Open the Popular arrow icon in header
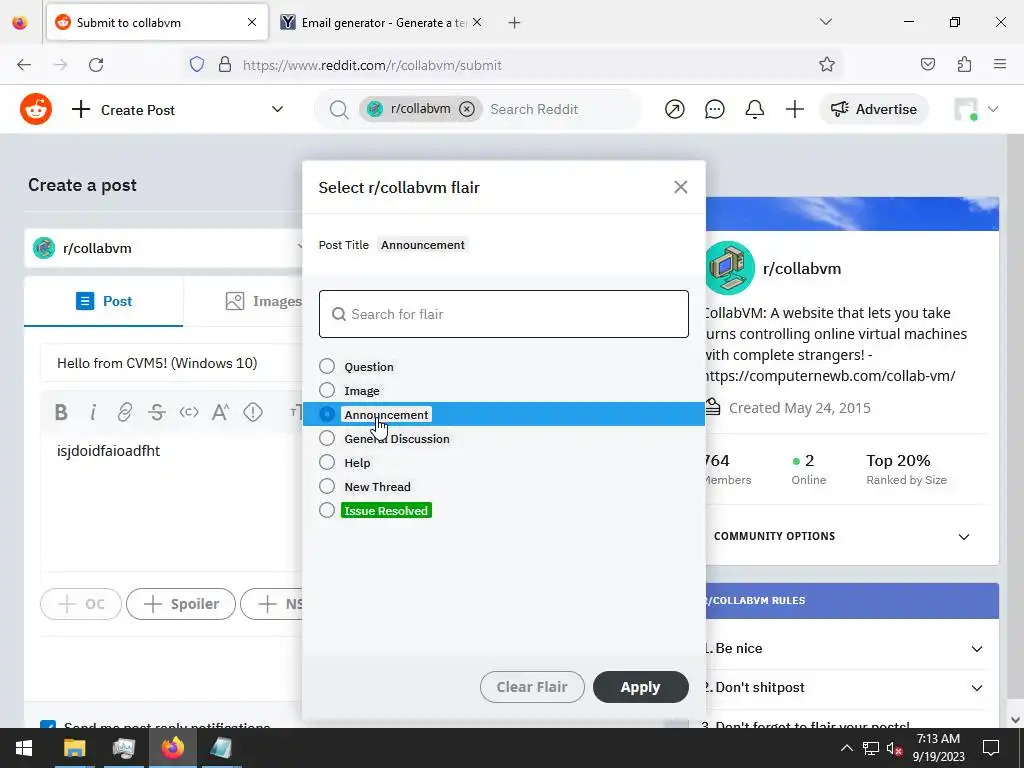1024x768 pixels. pyautogui.click(x=675, y=109)
